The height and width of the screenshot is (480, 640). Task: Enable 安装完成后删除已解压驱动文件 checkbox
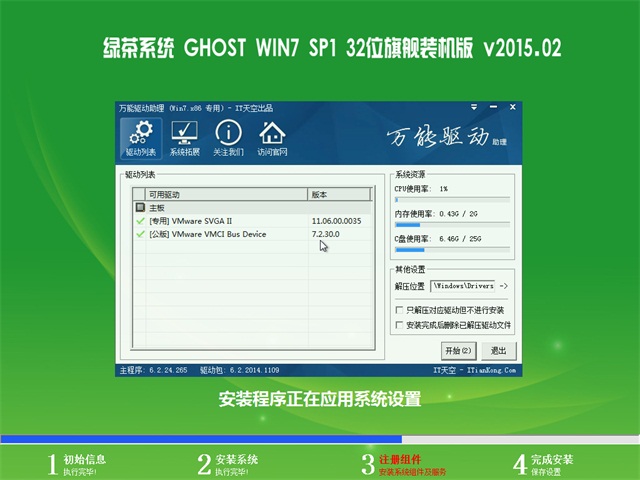(400, 326)
